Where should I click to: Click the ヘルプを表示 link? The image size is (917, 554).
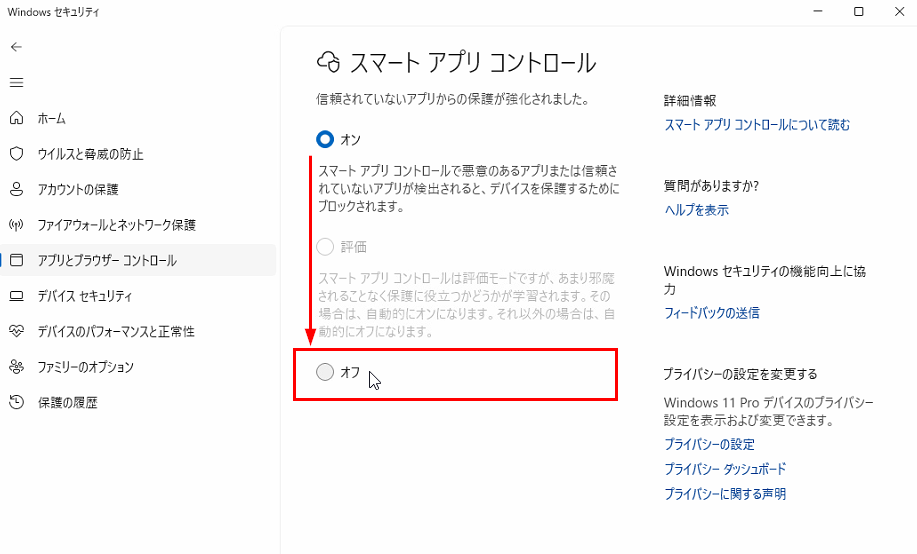tap(696, 210)
